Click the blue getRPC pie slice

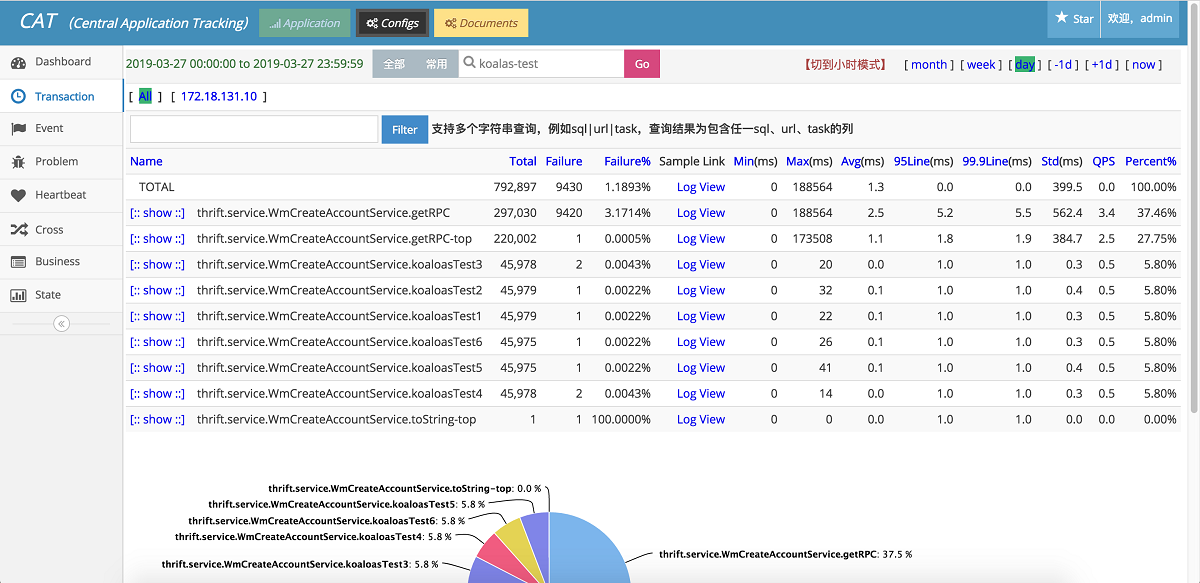pyautogui.click(x=590, y=550)
